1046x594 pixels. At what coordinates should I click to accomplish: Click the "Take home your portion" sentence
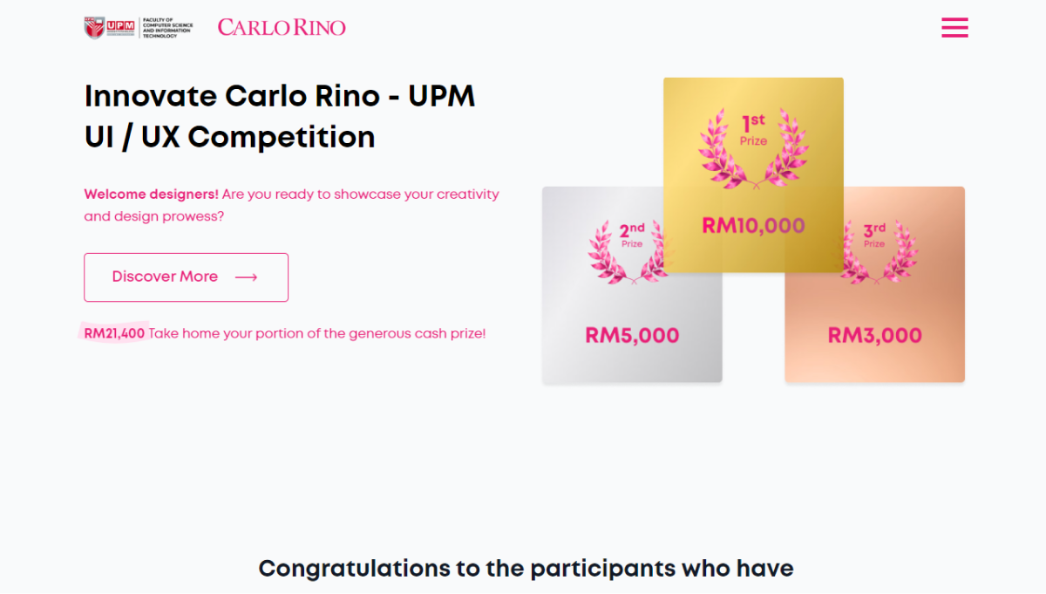coord(317,333)
